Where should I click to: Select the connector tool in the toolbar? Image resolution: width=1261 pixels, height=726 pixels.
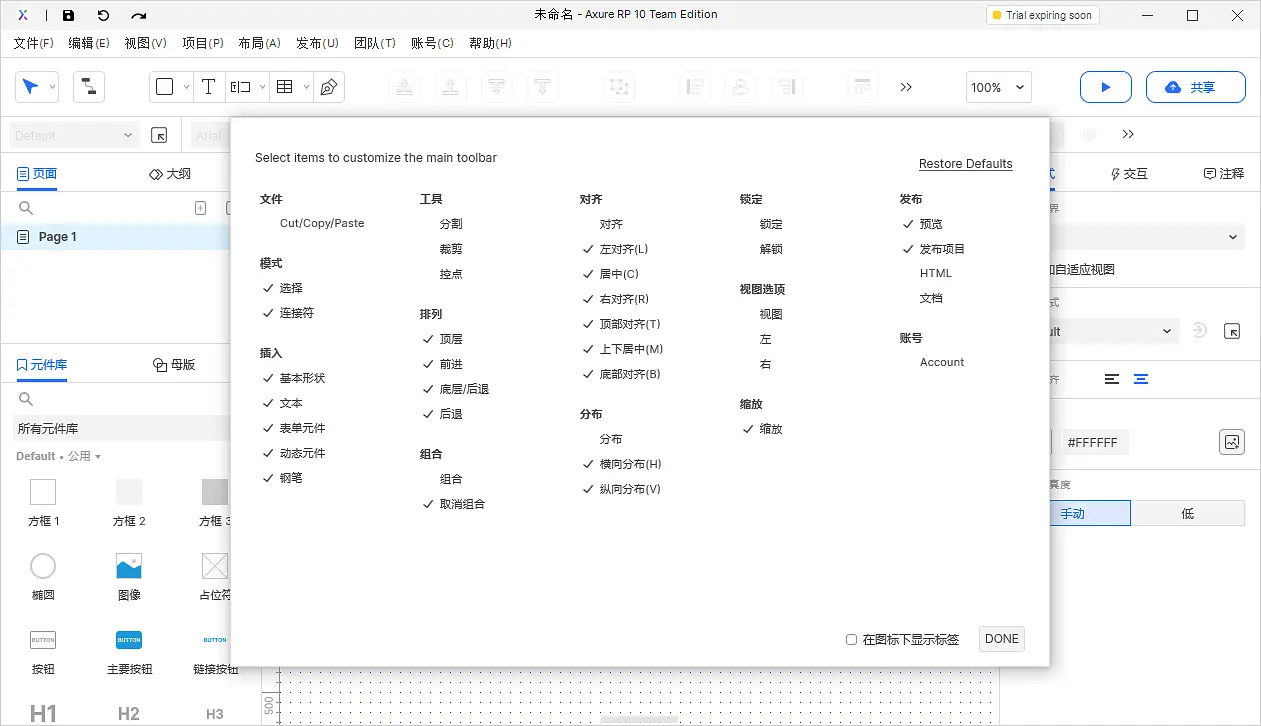(88, 87)
